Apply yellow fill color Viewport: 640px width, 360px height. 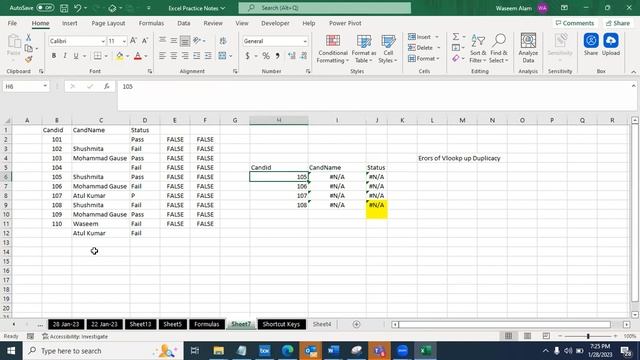click(120, 56)
